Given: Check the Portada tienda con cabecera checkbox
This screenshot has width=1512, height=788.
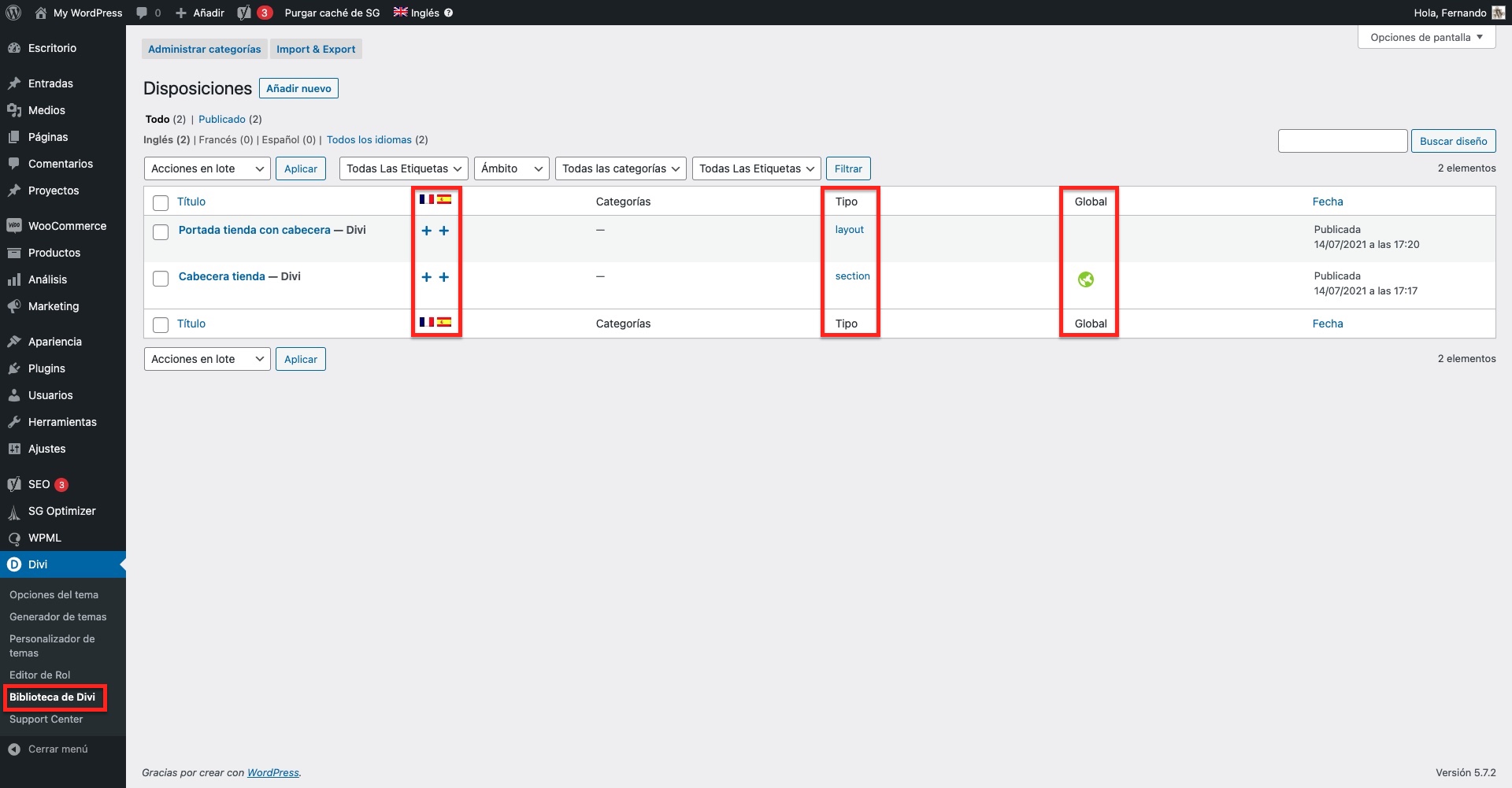Looking at the screenshot, I should [x=161, y=232].
